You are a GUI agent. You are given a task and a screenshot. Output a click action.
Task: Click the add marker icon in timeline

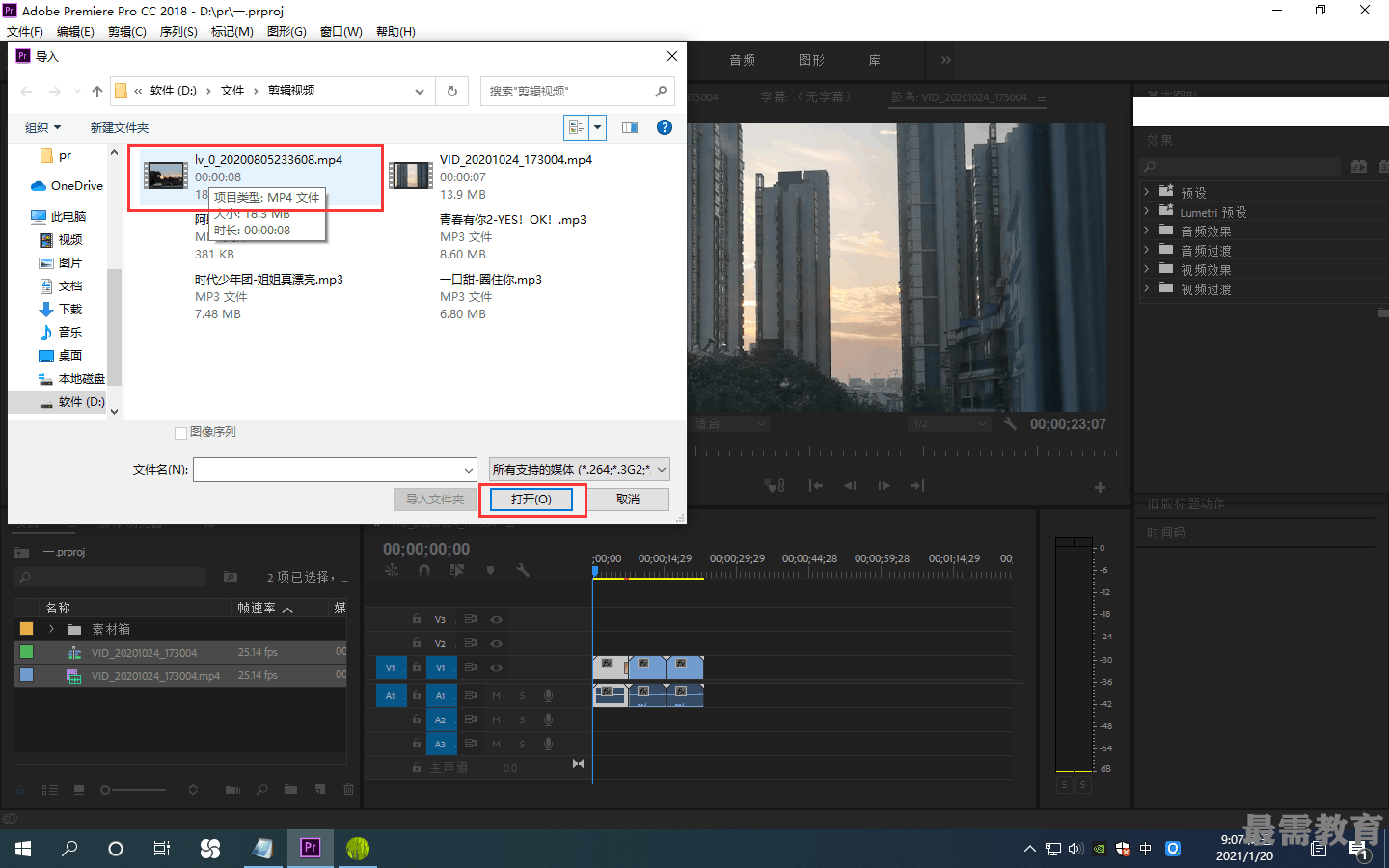[x=491, y=570]
